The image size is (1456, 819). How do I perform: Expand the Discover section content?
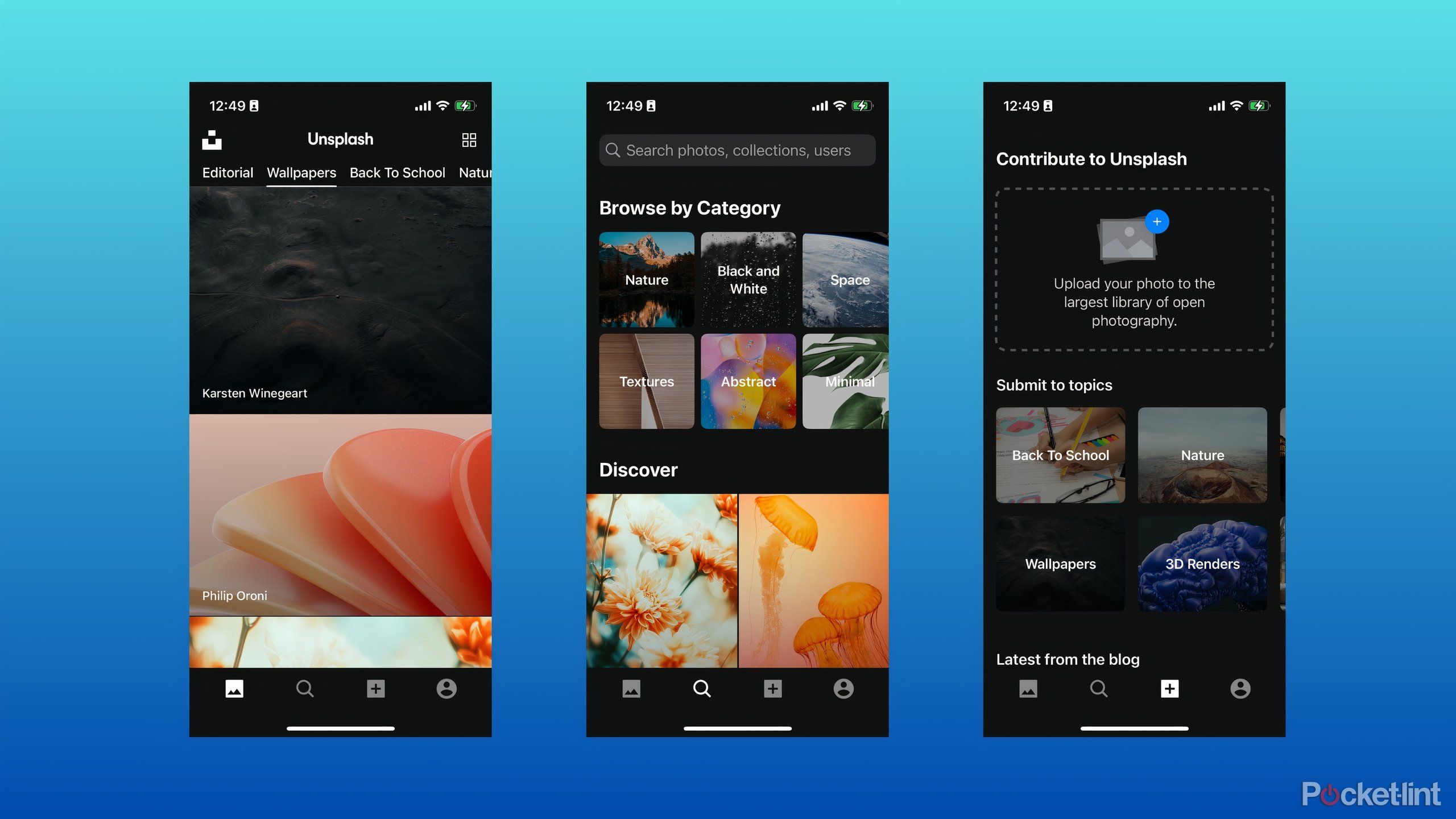pyautogui.click(x=638, y=468)
